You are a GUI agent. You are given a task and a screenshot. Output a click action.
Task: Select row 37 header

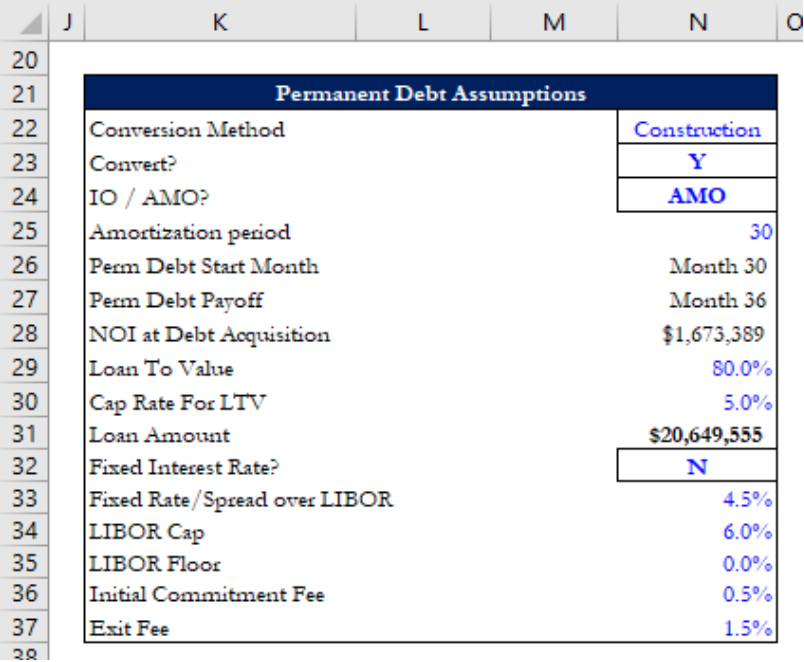tap(24, 627)
